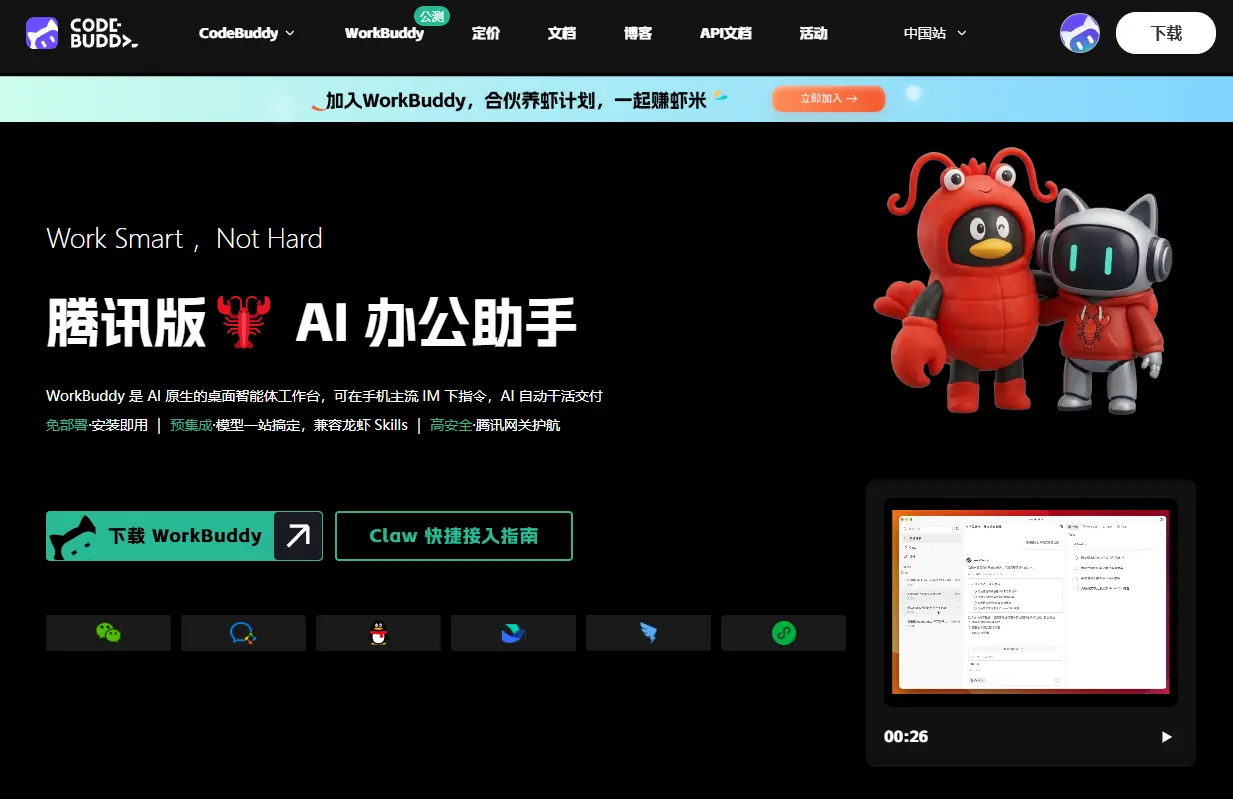Select the API文档 menu item
Image resolution: width=1233 pixels, height=799 pixels.
(x=725, y=33)
